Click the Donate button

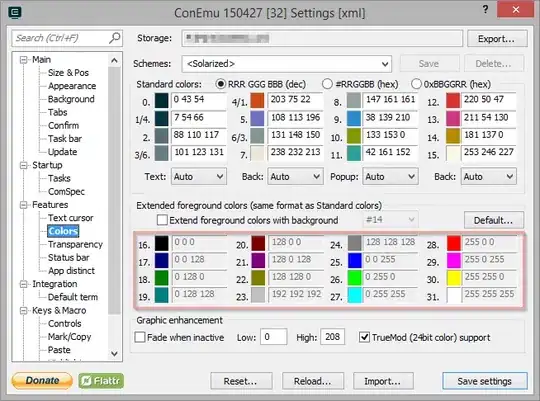(x=42, y=381)
